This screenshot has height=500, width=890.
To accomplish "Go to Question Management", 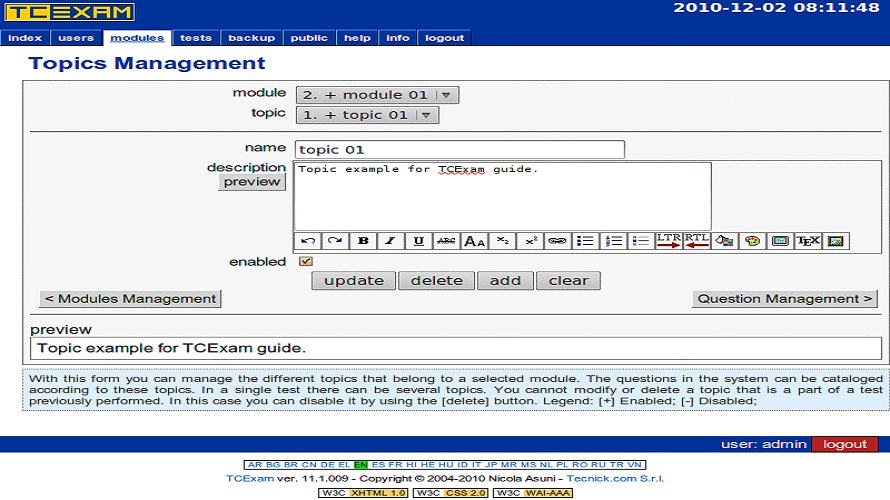I will click(784, 299).
